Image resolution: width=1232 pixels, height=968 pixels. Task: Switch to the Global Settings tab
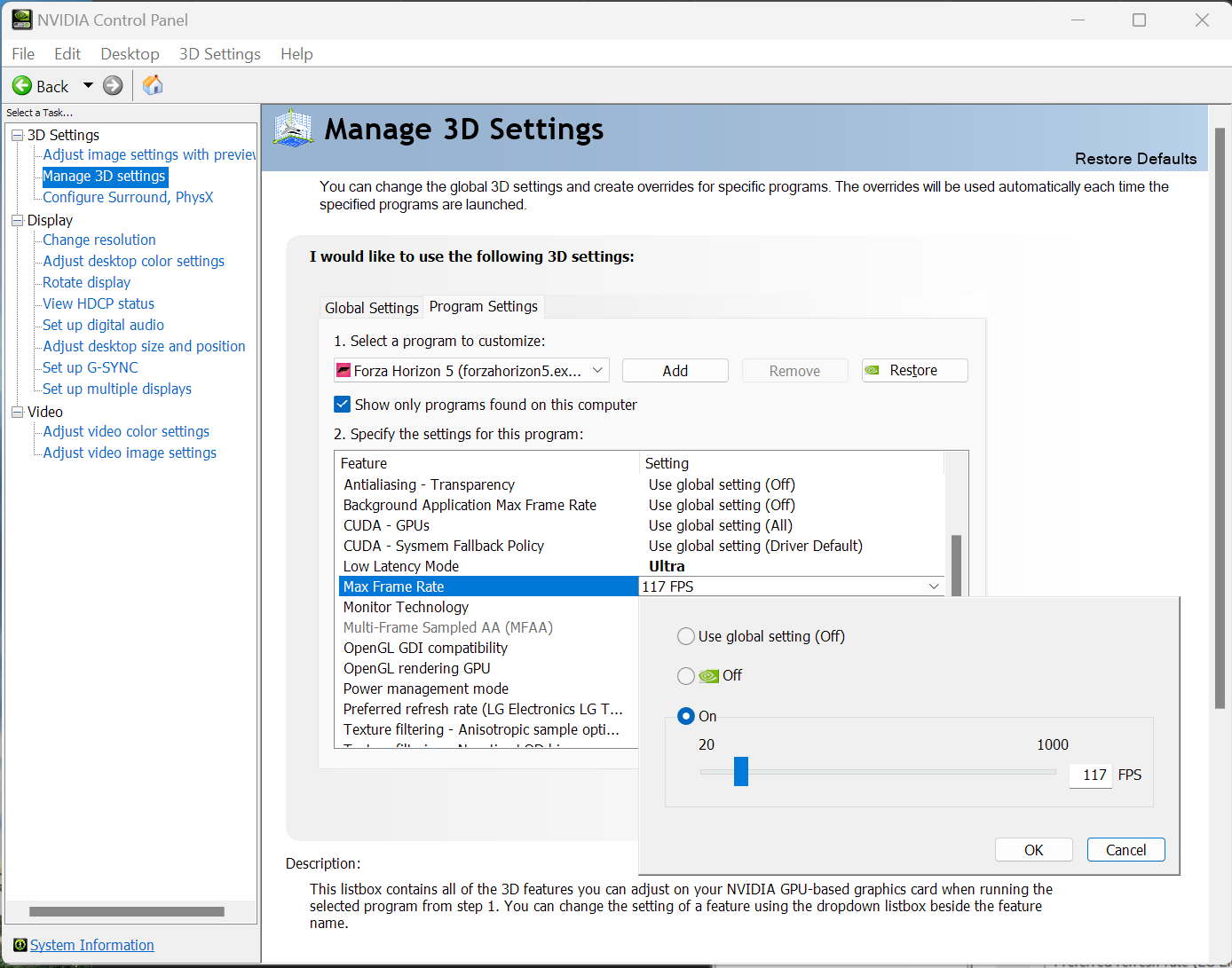pos(371,308)
